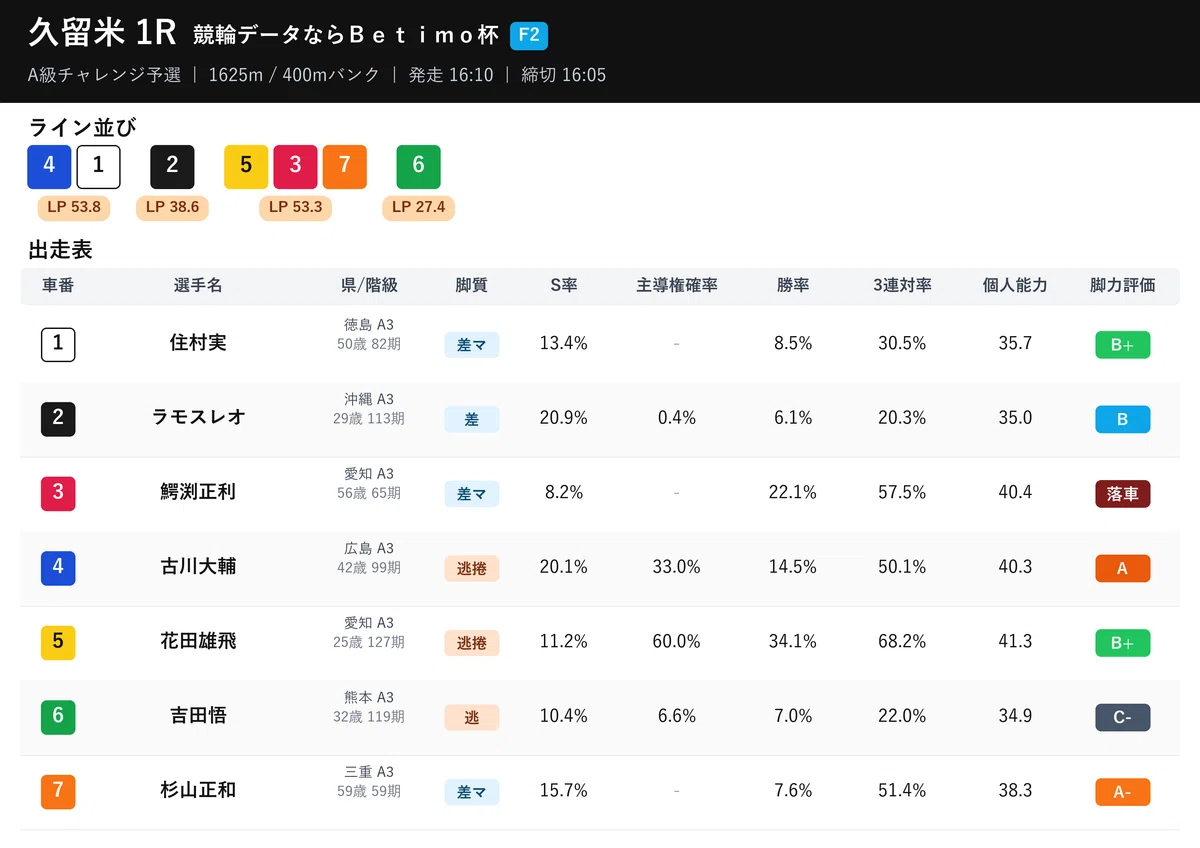The height and width of the screenshot is (848, 1200).
Task: Click B rating badge for ラモスレオ
Action: click(1122, 419)
